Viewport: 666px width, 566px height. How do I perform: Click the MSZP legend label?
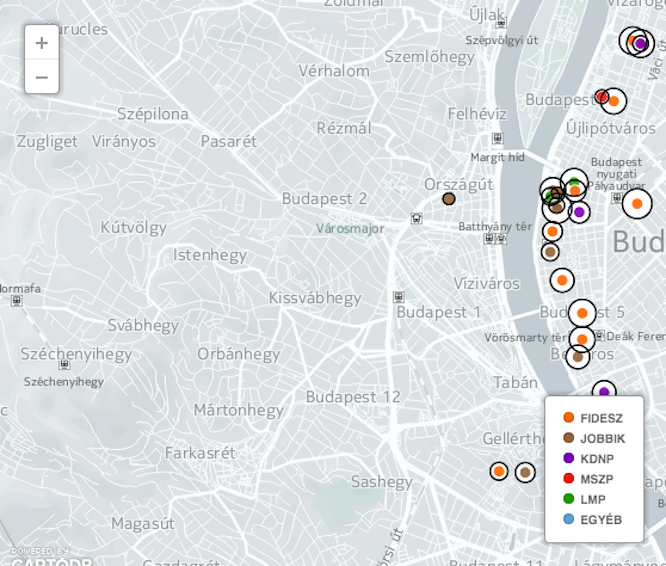pos(597,479)
